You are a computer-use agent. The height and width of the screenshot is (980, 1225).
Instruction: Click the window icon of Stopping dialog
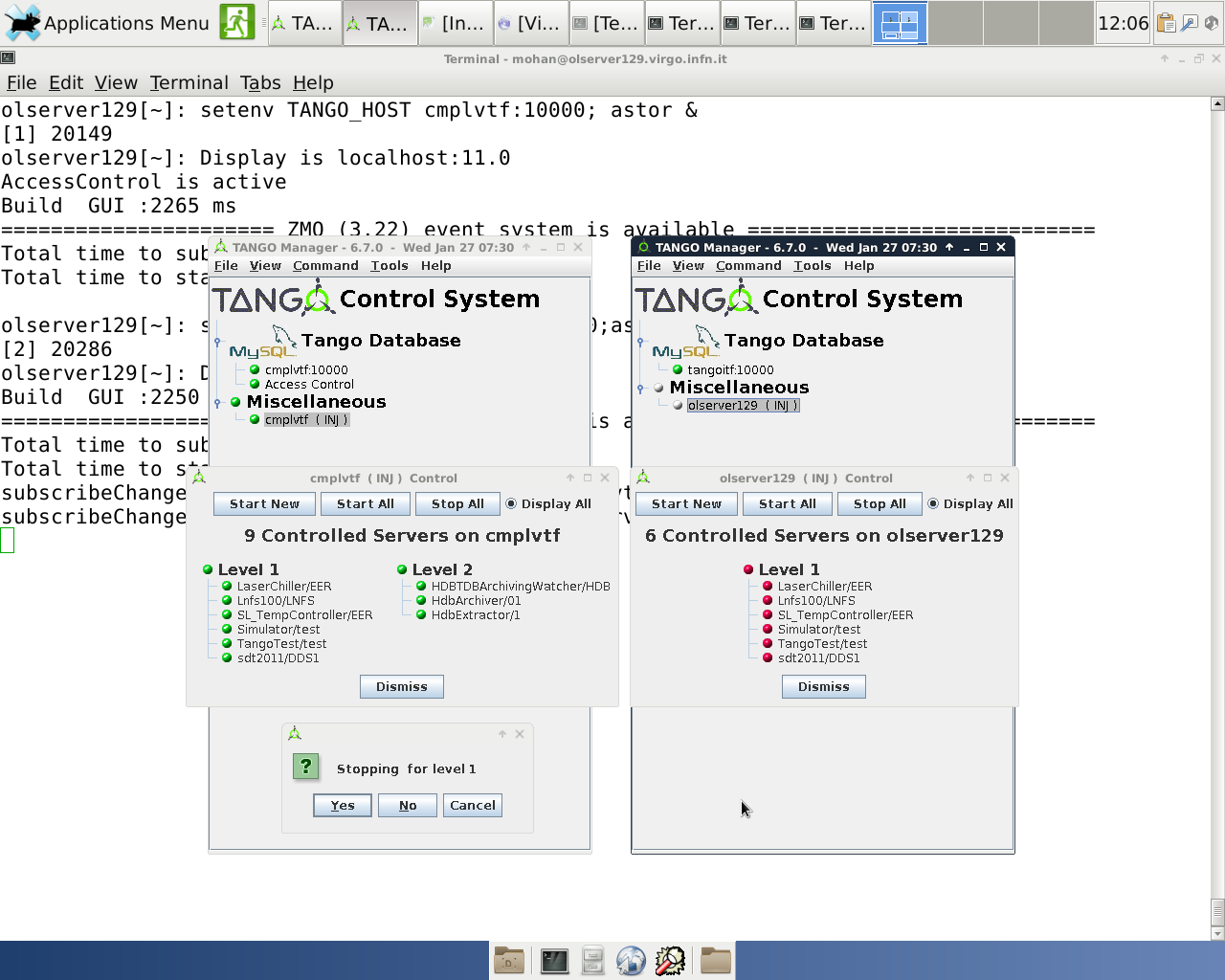295,733
